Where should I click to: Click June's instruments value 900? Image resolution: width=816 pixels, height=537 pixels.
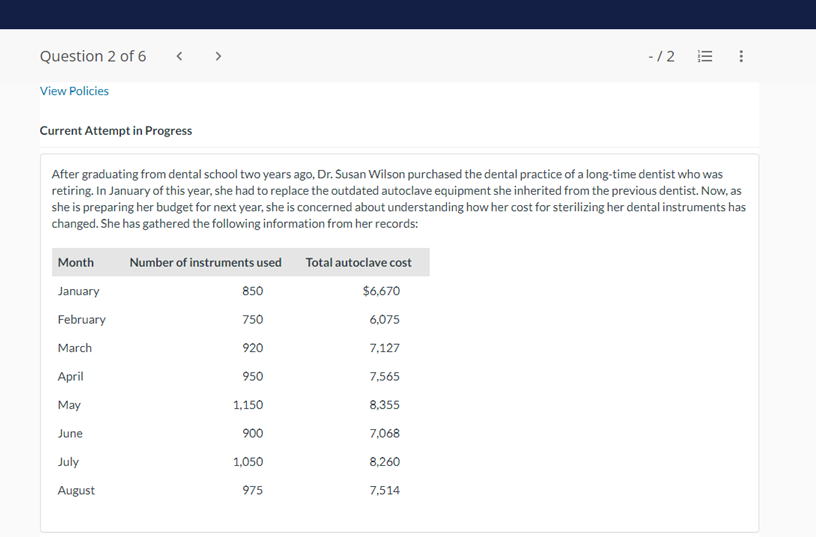[252, 433]
